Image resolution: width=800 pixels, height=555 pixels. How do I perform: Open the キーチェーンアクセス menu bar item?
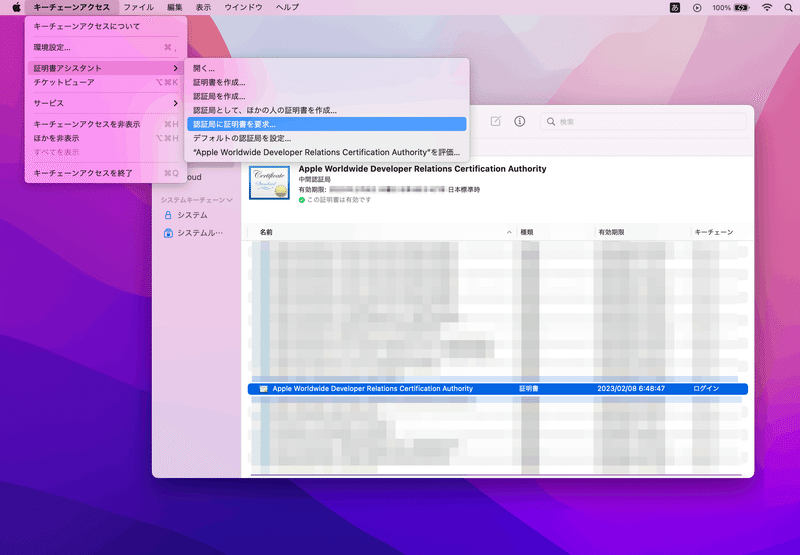(x=71, y=7)
